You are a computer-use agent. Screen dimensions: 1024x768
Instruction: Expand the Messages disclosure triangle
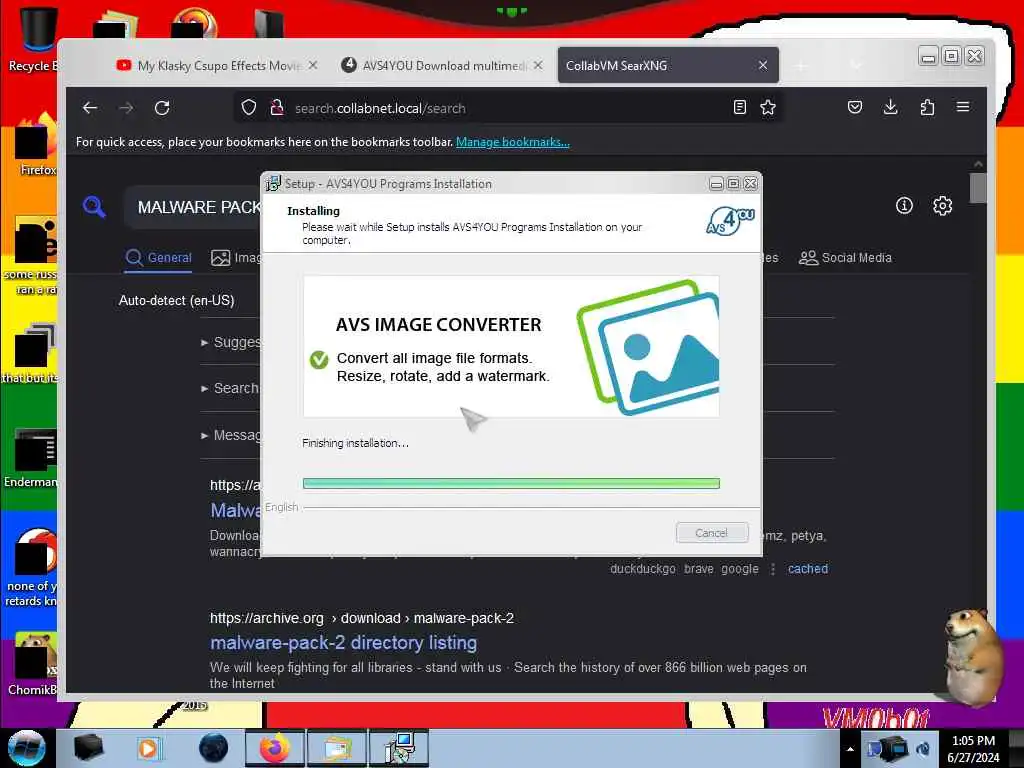pos(205,435)
